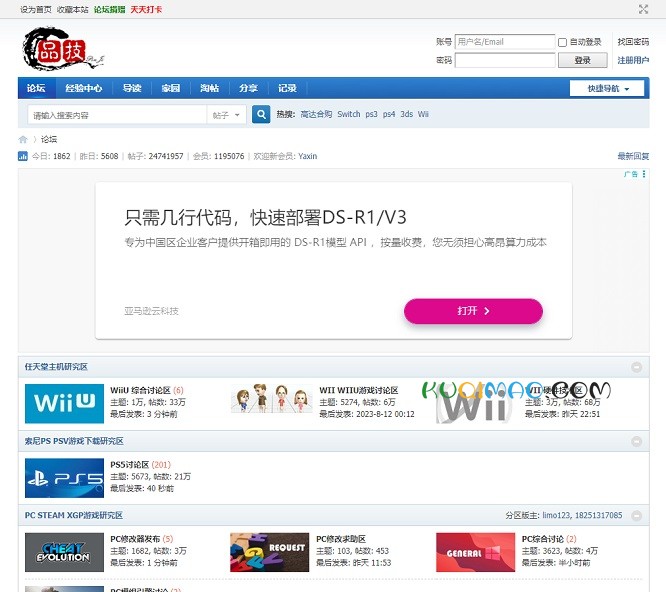Click the 最新回复 link
The image size is (666, 592).
pos(633,156)
